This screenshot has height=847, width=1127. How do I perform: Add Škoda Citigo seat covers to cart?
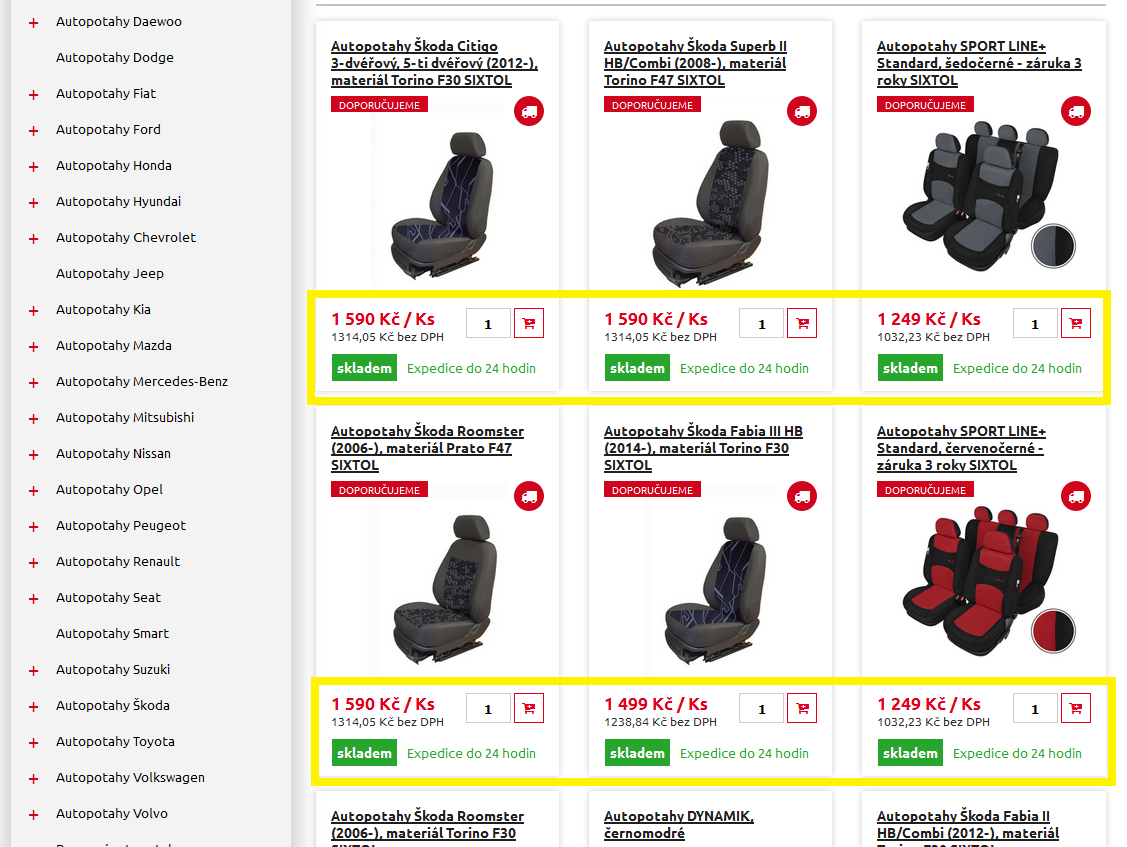(x=529, y=323)
